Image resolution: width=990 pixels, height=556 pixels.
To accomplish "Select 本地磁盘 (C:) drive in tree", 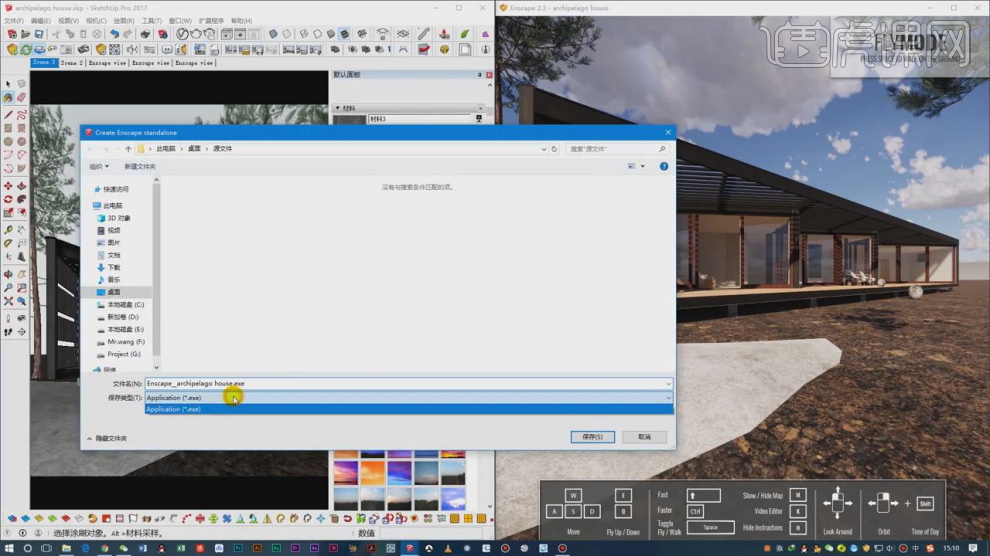I will coord(125,305).
